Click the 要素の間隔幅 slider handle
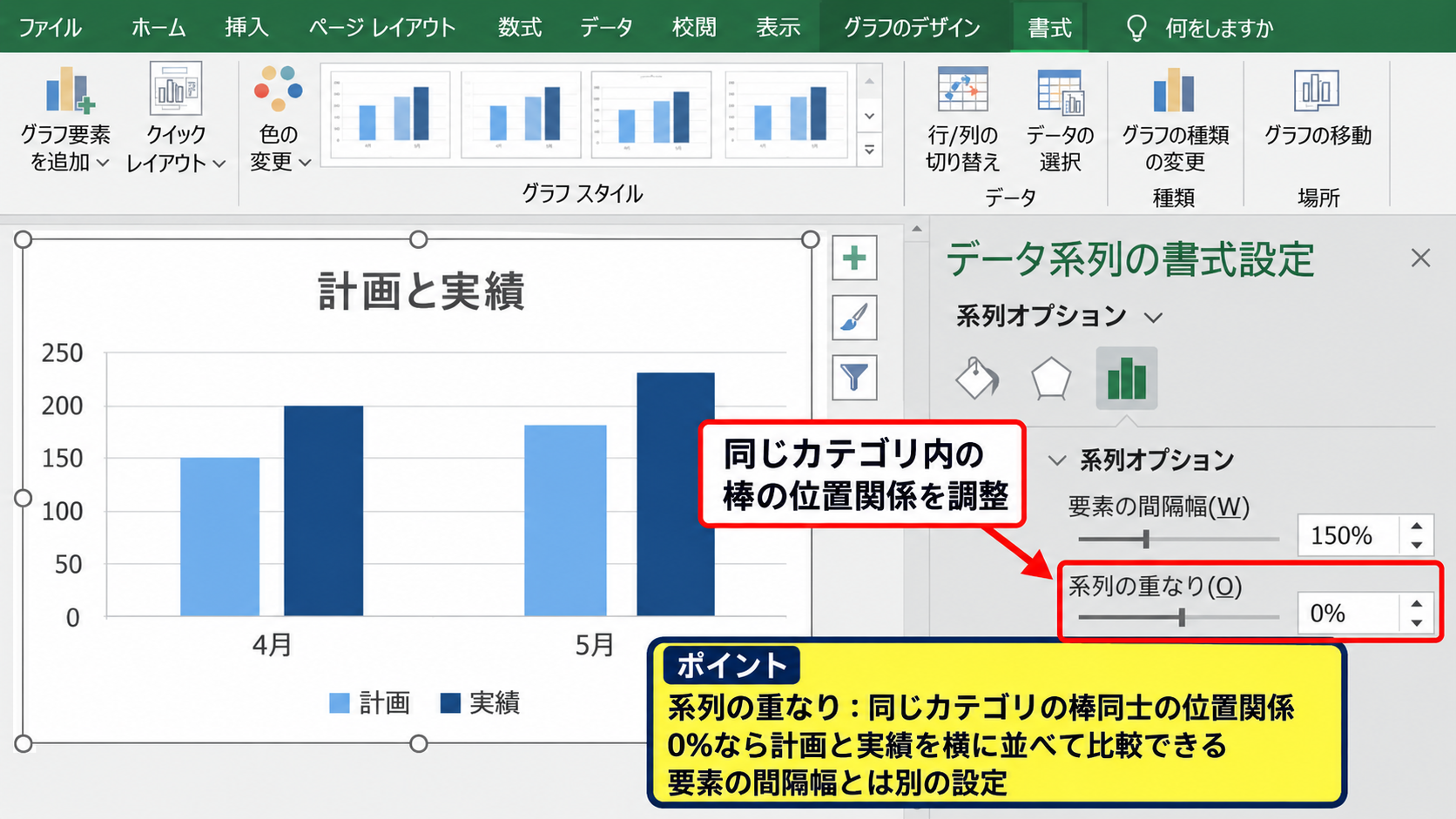 (1146, 540)
